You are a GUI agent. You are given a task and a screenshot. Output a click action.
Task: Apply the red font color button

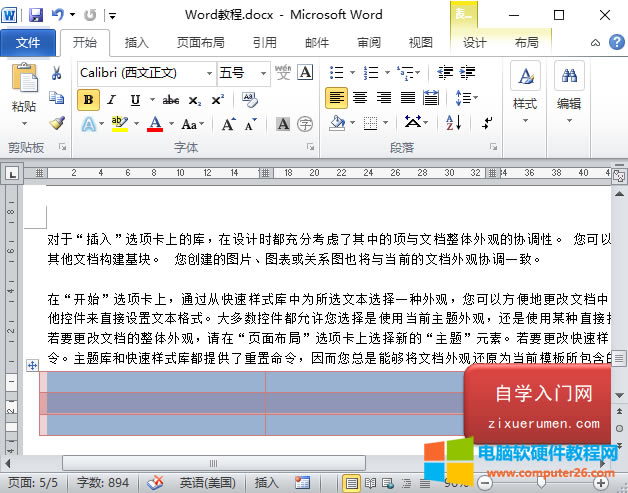point(155,123)
